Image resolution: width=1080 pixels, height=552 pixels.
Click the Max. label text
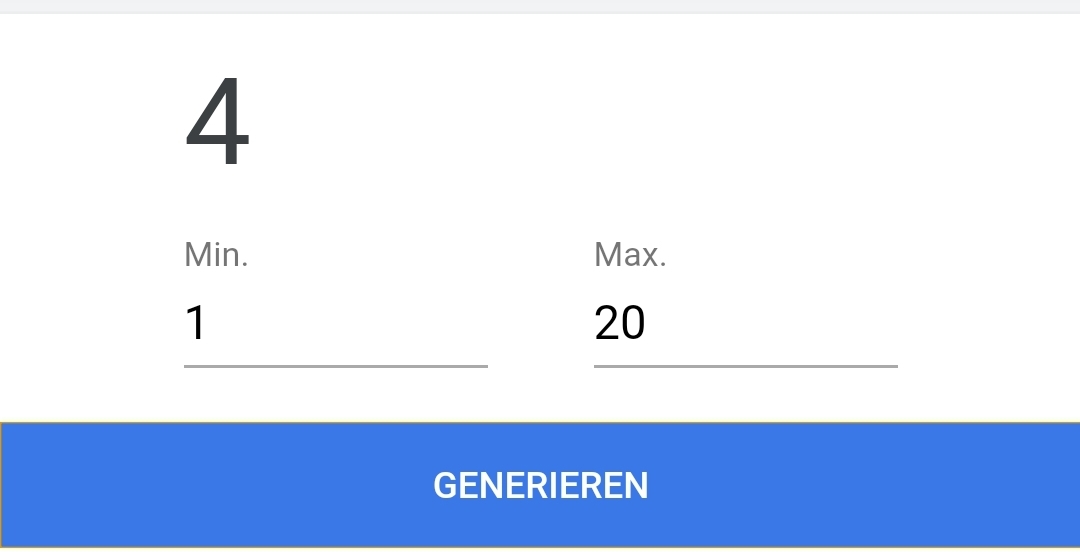[630, 254]
